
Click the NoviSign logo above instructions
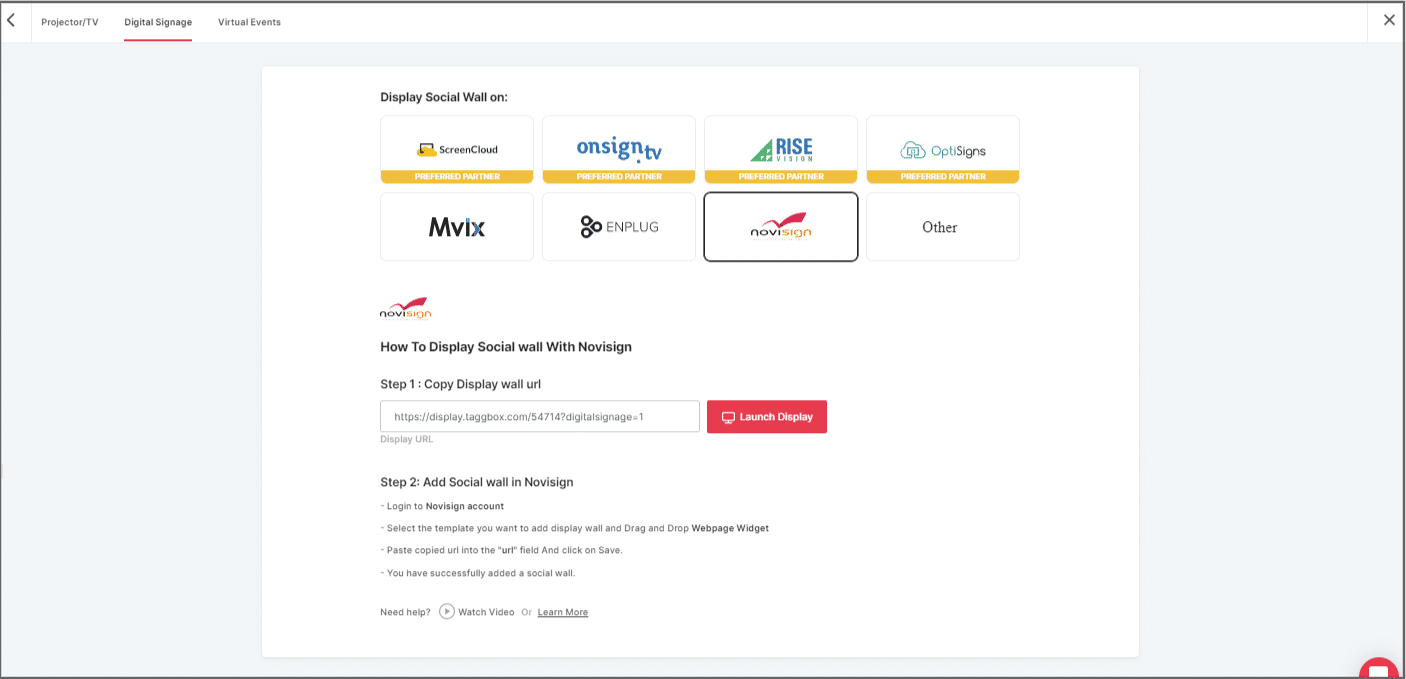405,307
